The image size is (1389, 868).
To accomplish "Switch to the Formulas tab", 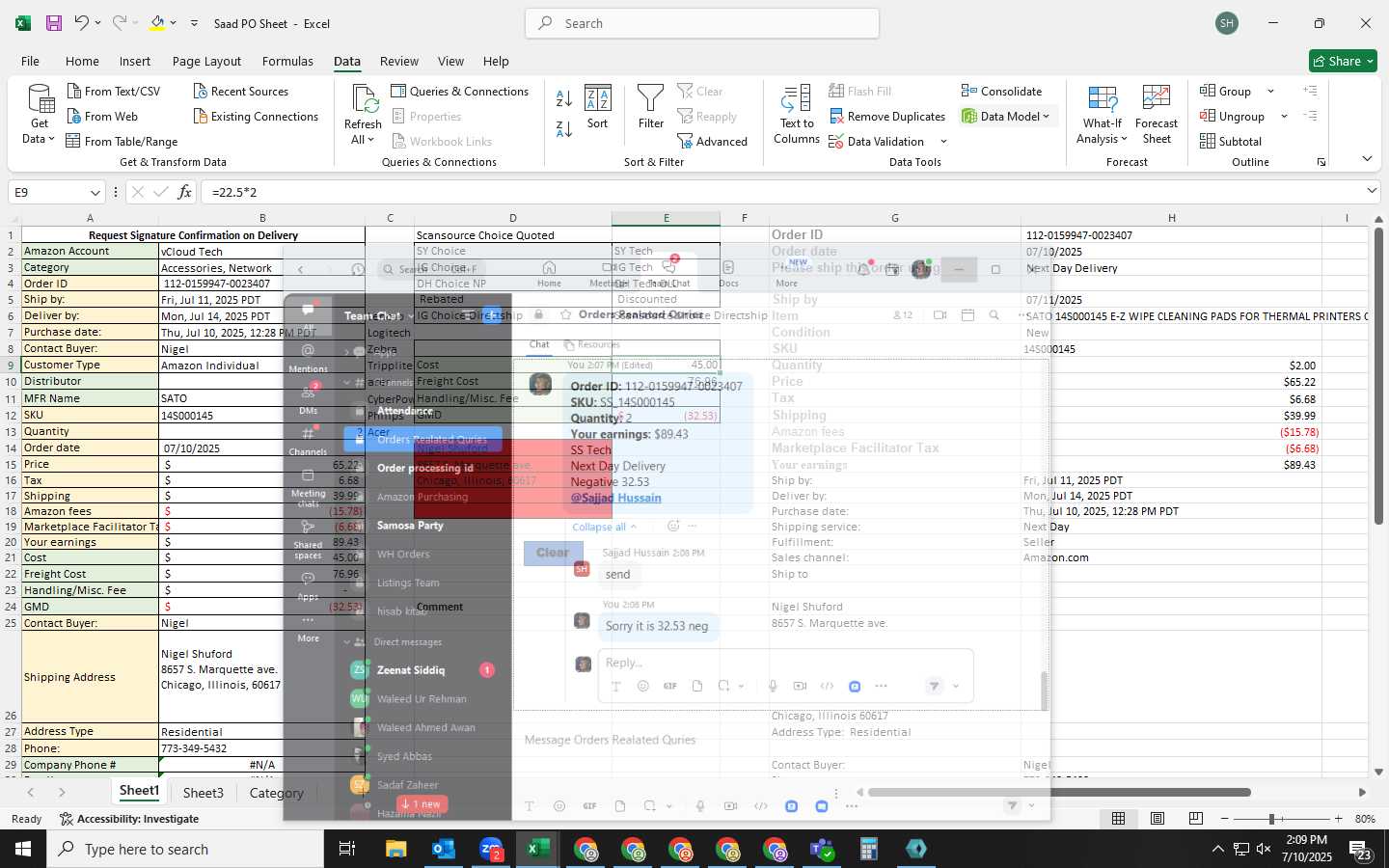I will click(287, 61).
